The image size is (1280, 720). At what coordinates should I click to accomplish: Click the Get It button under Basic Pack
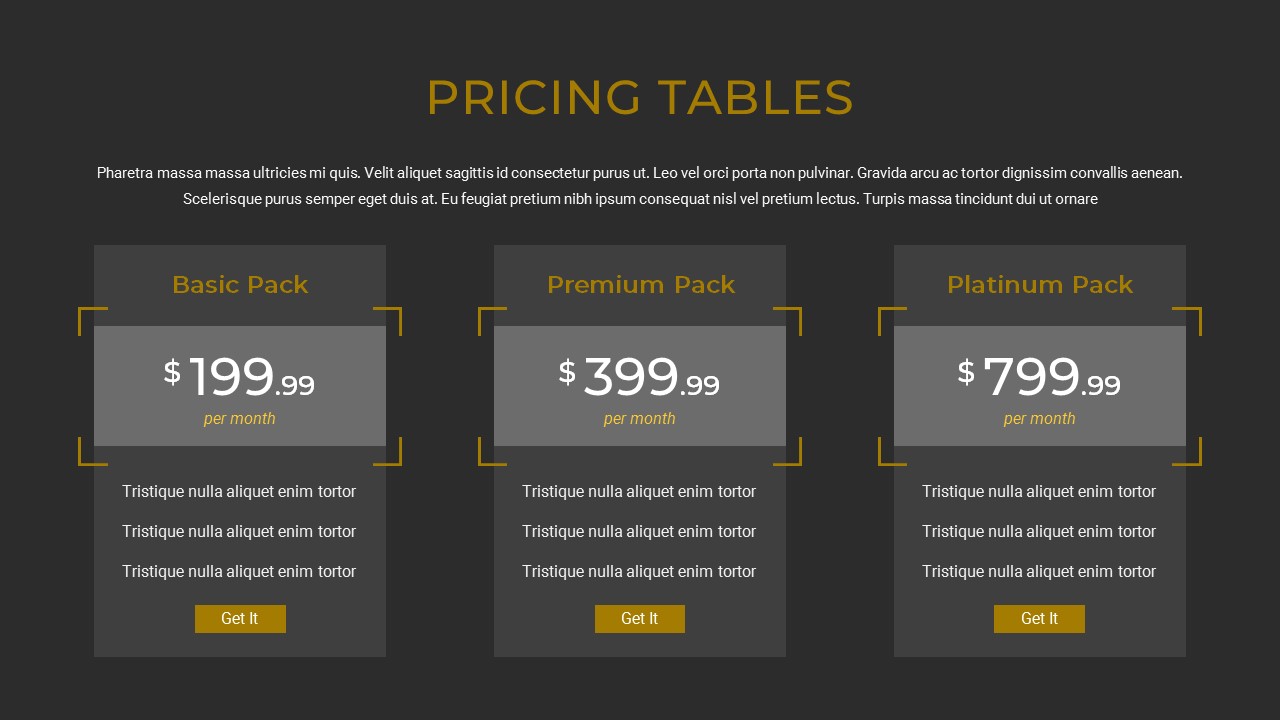click(x=240, y=619)
